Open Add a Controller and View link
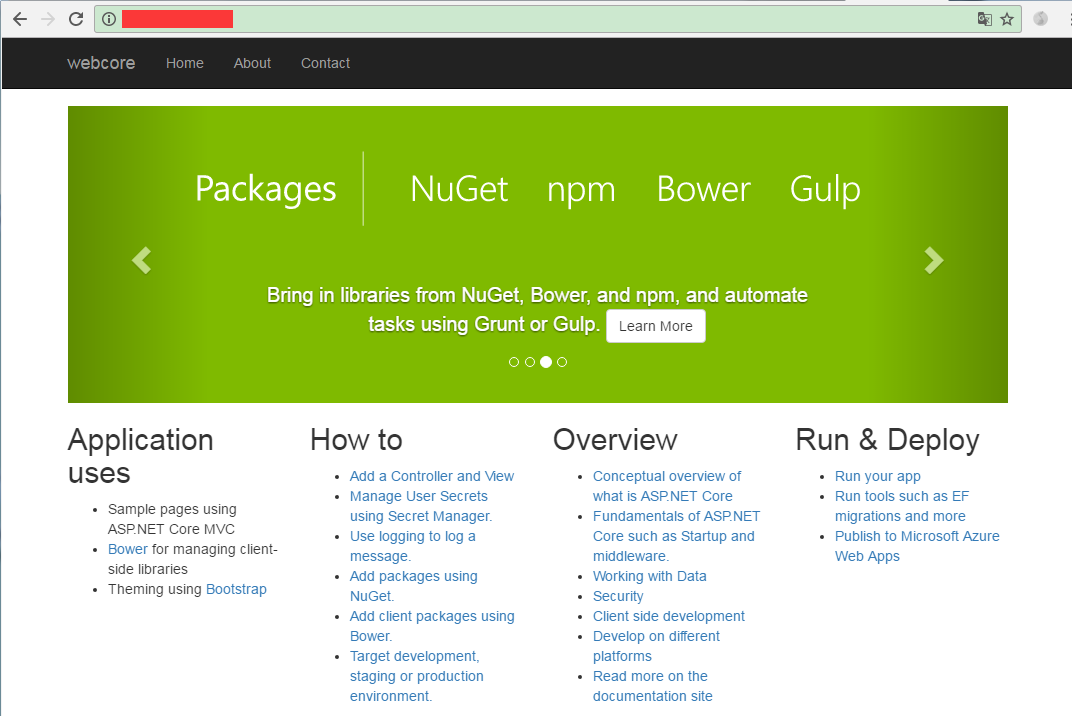The height and width of the screenshot is (716, 1072). tap(432, 476)
